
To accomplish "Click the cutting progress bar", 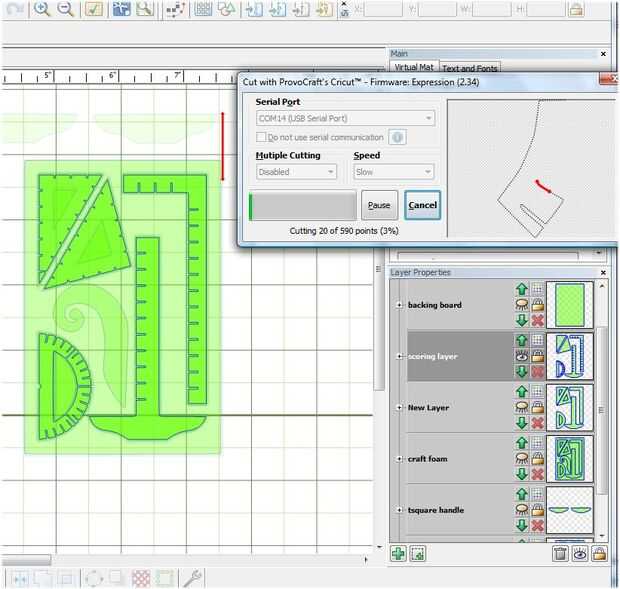I will [302, 206].
